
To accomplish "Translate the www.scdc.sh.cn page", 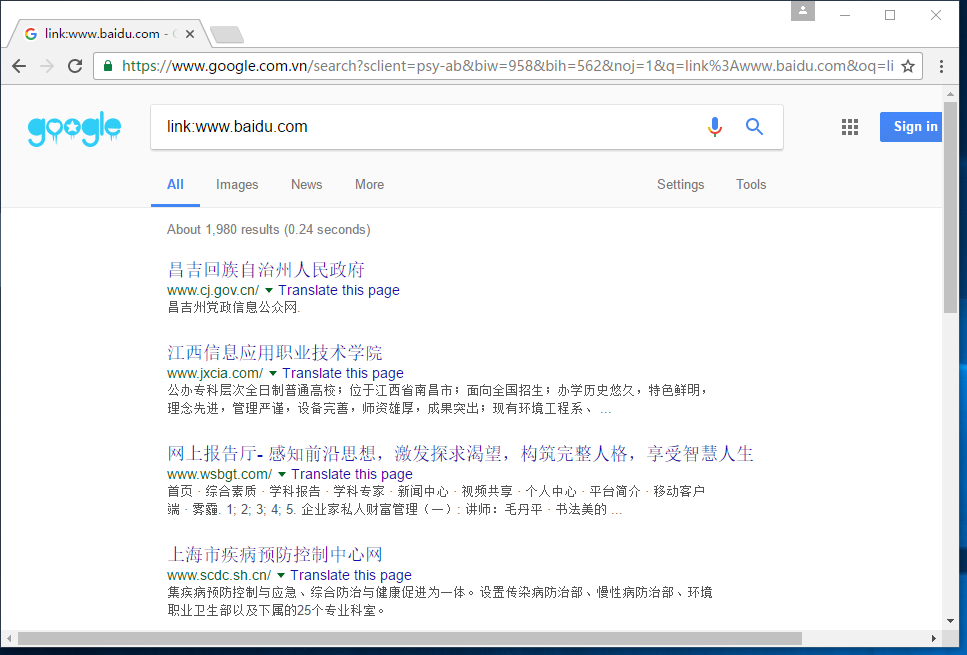I will coord(351,575).
